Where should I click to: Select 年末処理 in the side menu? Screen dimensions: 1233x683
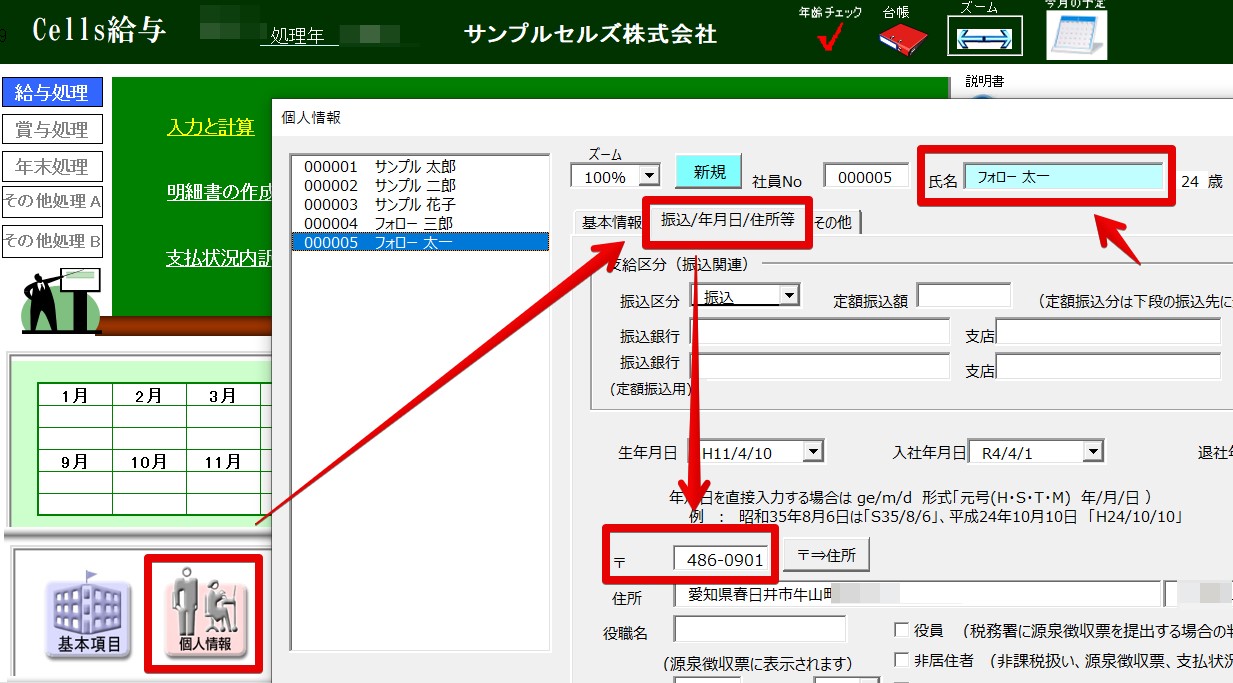(x=52, y=166)
